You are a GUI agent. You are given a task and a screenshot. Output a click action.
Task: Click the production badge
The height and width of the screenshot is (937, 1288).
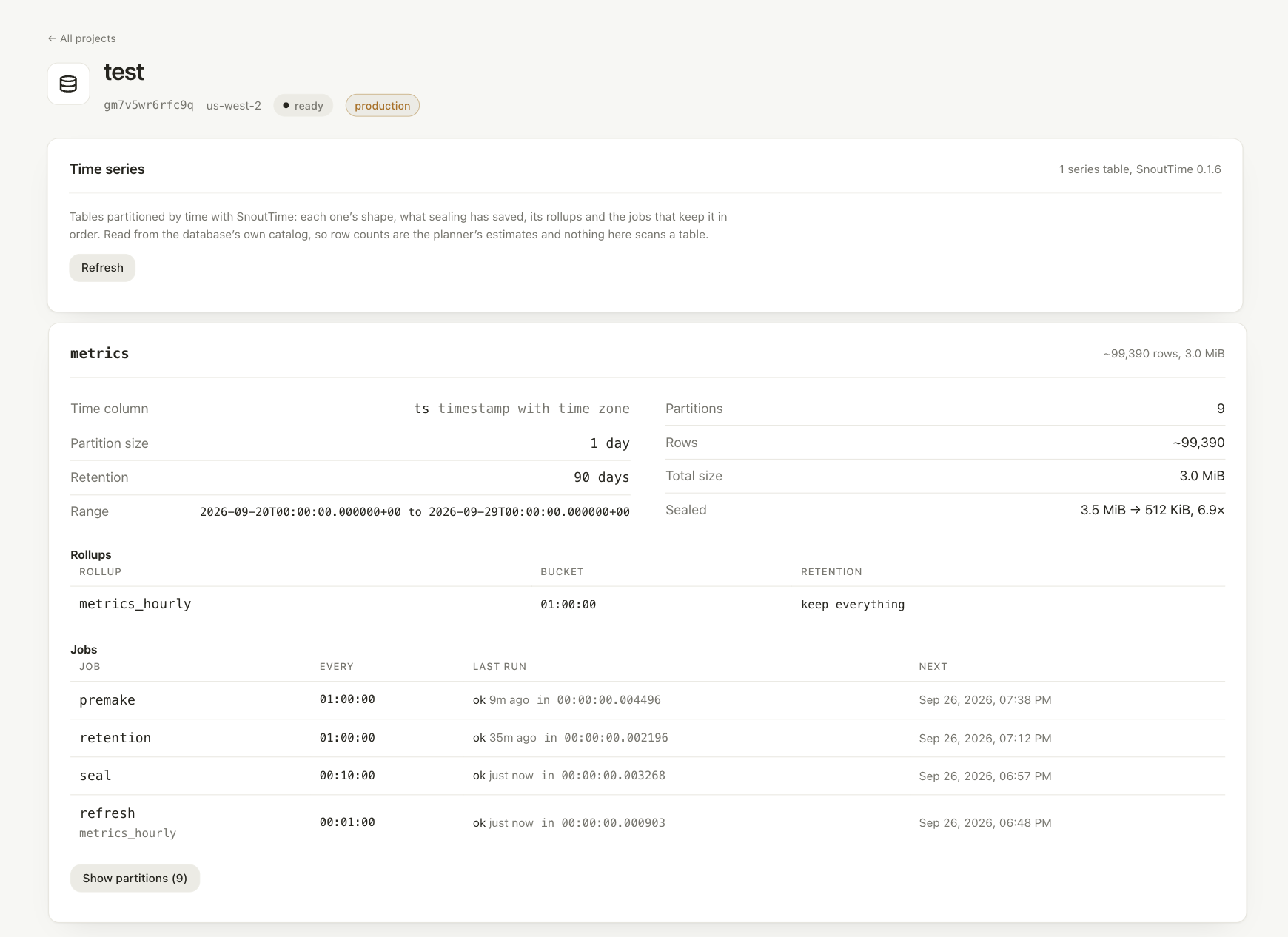pyautogui.click(x=382, y=106)
